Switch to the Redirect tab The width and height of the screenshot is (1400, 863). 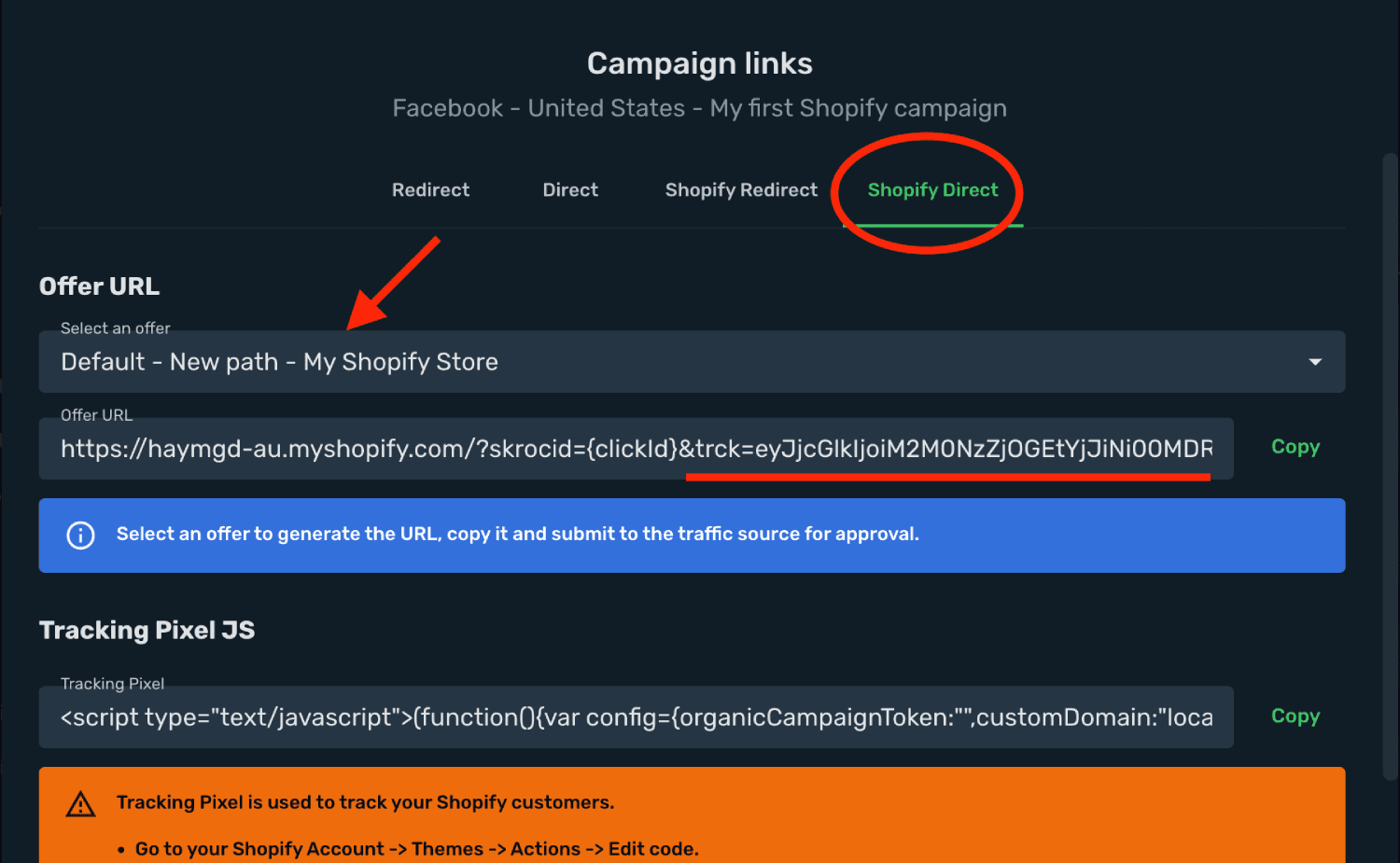click(x=430, y=190)
